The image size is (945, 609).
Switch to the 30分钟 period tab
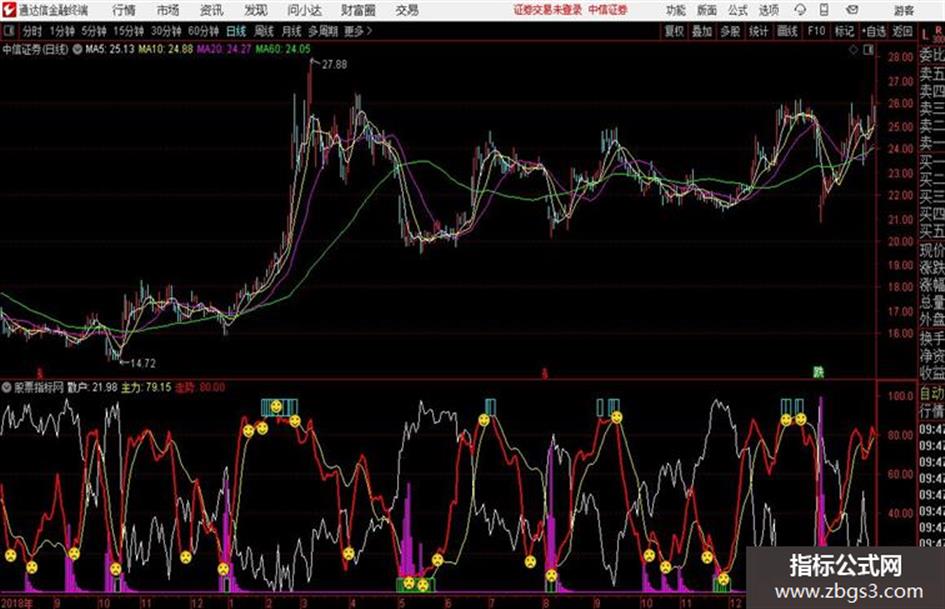point(166,31)
